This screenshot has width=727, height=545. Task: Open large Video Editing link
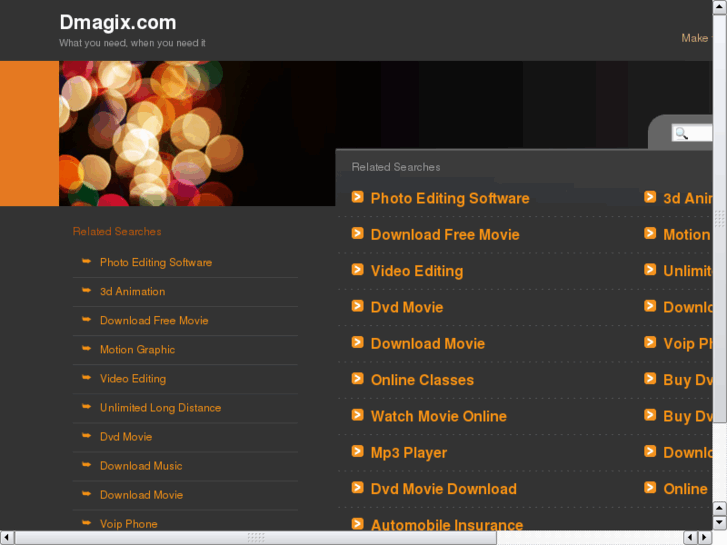click(417, 271)
